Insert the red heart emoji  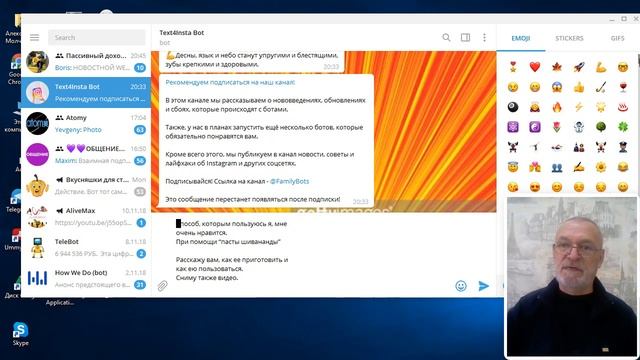tap(535, 67)
